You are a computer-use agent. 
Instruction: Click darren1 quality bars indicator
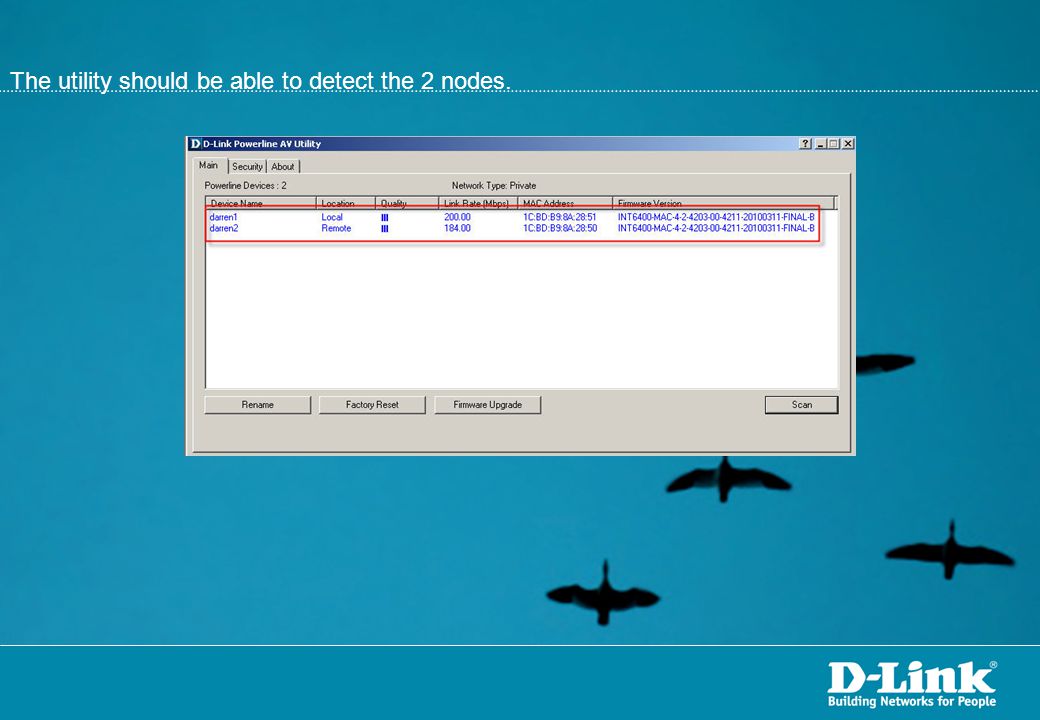coord(385,217)
